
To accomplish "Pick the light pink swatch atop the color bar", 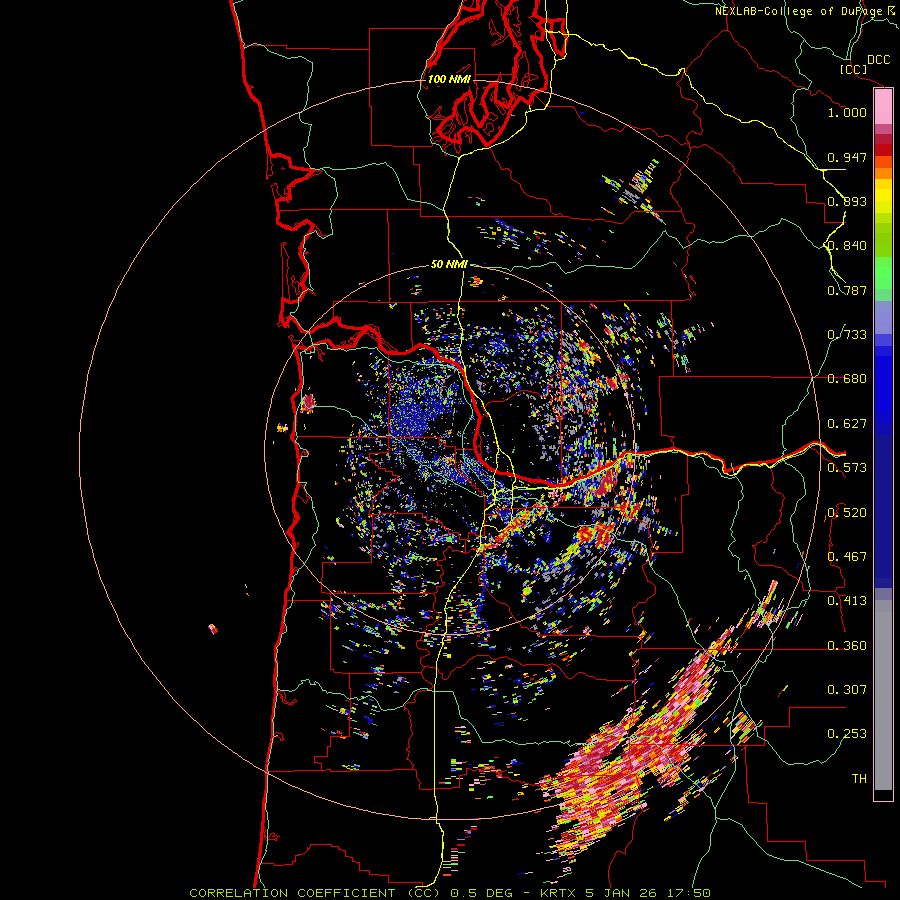I will click(883, 106).
